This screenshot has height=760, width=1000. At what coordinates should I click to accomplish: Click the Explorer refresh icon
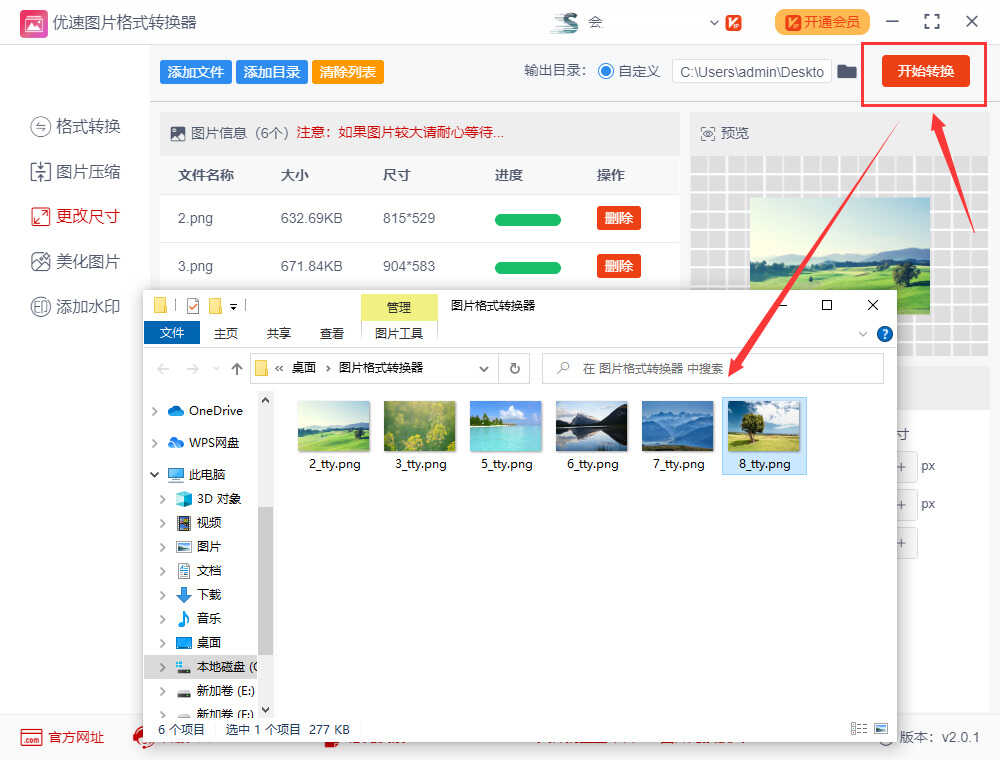tap(514, 368)
